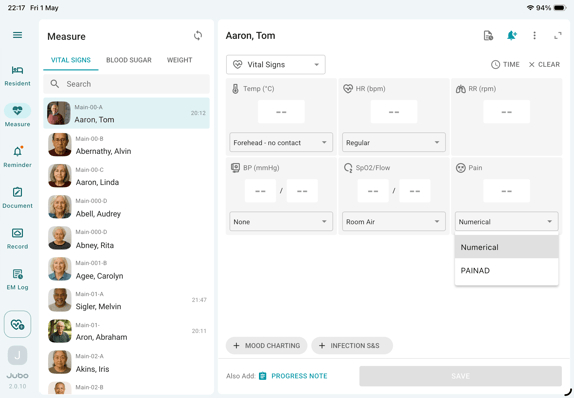Viewport: 574px width, 398px height.
Task: Refresh the Measure resident list
Action: pos(198,36)
